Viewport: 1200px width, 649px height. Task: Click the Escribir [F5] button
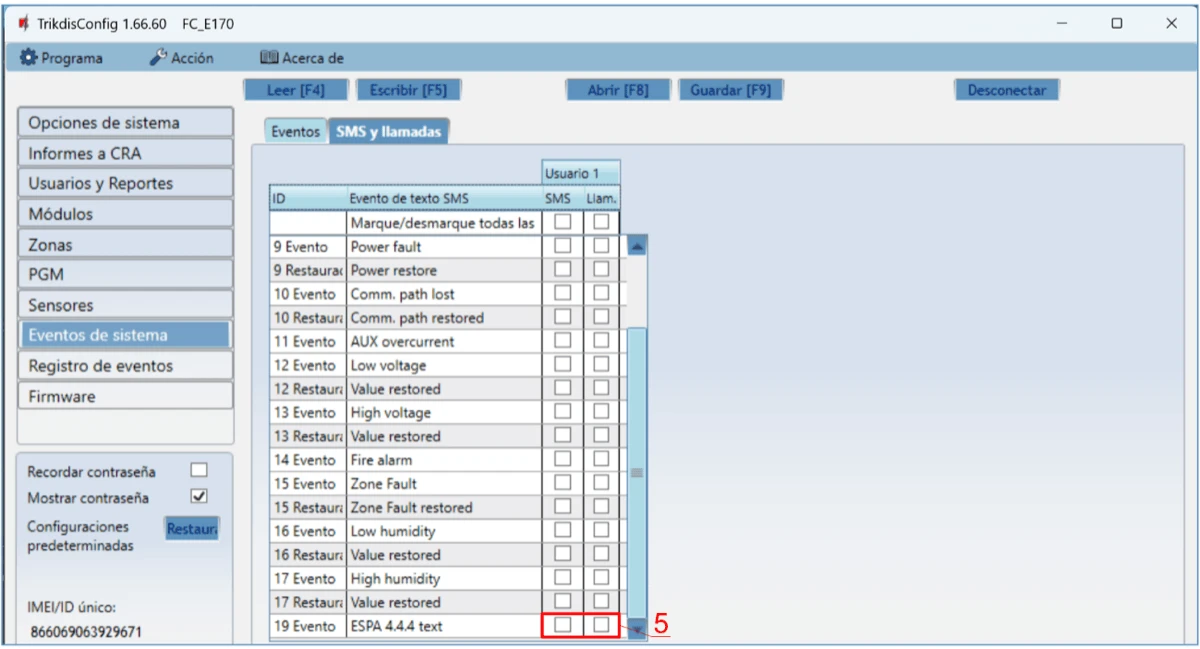point(408,90)
